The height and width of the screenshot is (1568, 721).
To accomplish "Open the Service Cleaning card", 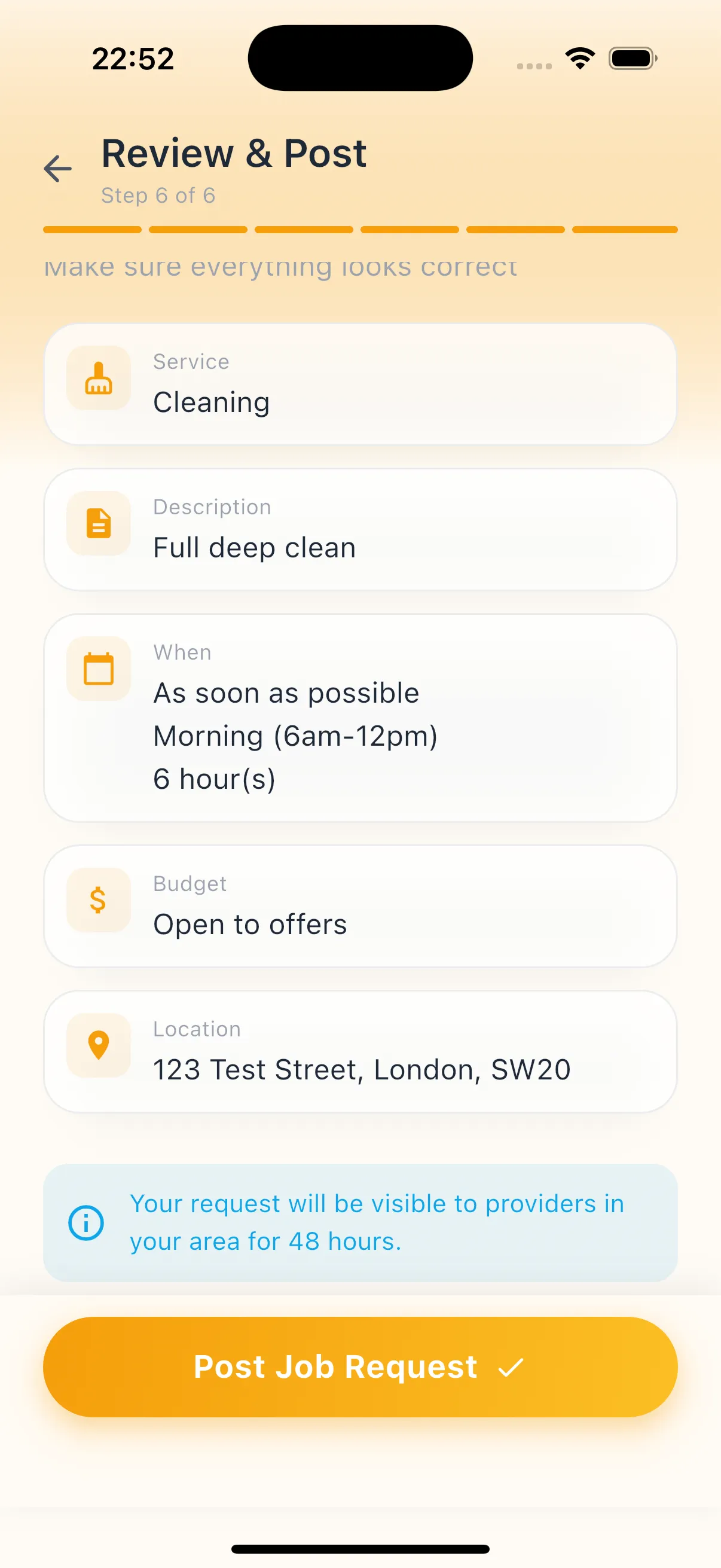I will click(x=359, y=385).
